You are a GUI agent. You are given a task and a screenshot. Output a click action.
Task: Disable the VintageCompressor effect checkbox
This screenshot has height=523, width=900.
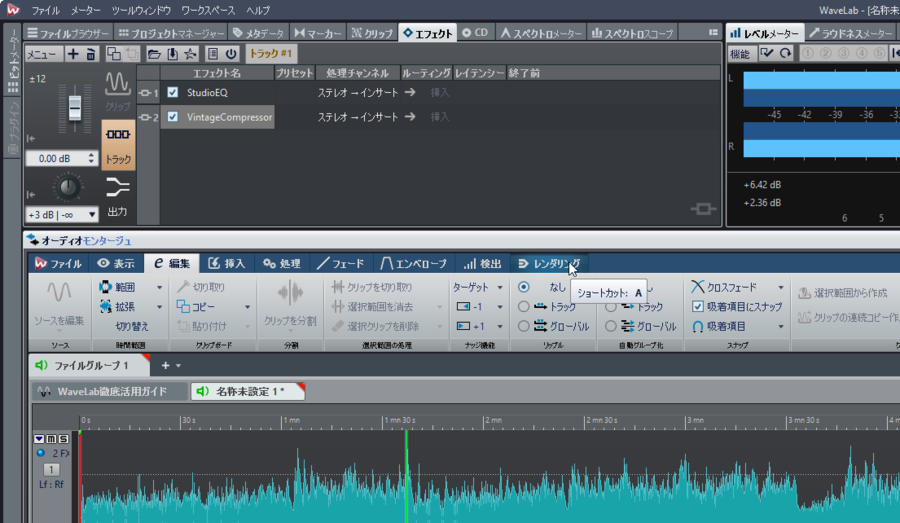[173, 117]
